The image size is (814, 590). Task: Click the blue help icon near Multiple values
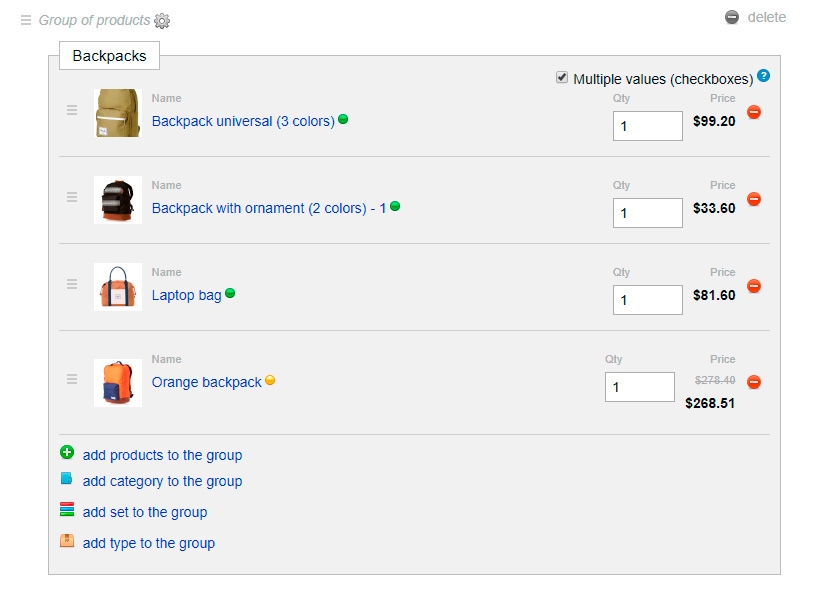point(764,75)
